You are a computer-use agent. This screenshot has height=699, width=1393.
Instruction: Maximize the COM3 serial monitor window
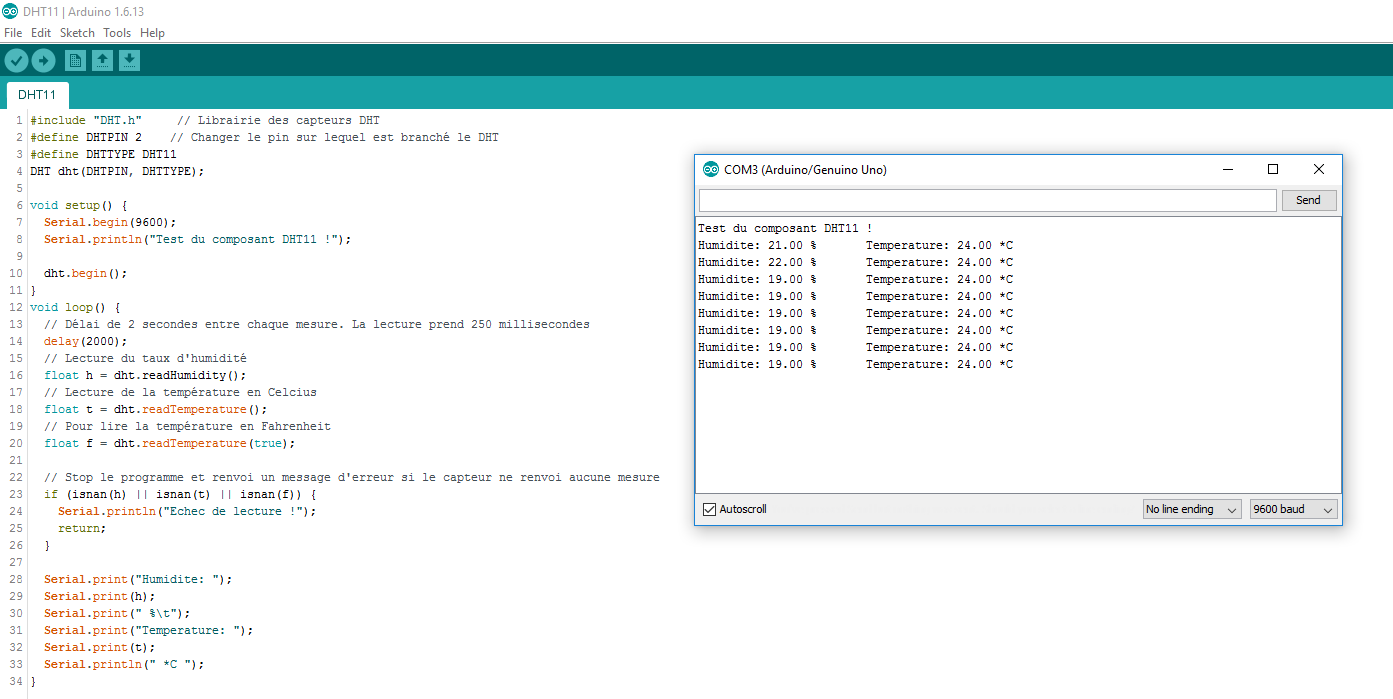click(x=1273, y=169)
